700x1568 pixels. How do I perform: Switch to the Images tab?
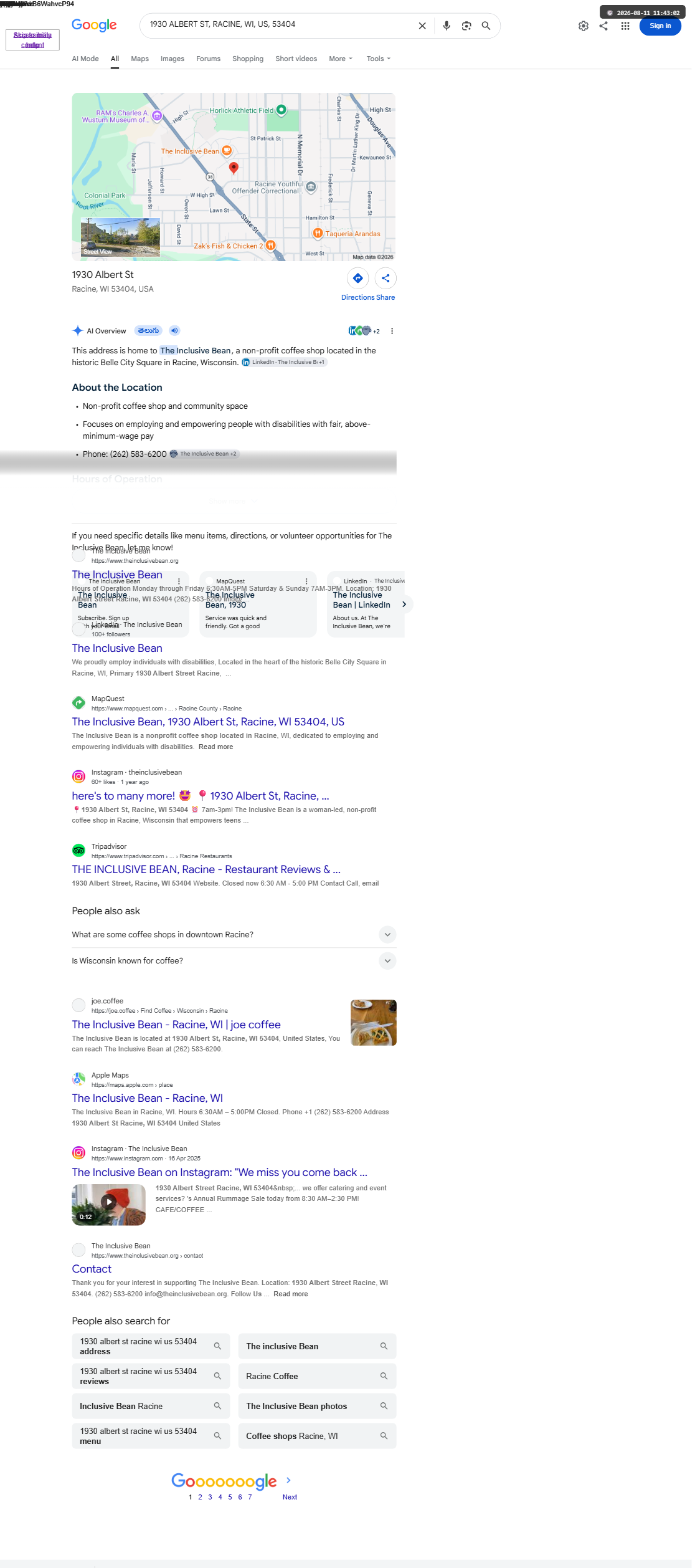pyautogui.click(x=173, y=59)
